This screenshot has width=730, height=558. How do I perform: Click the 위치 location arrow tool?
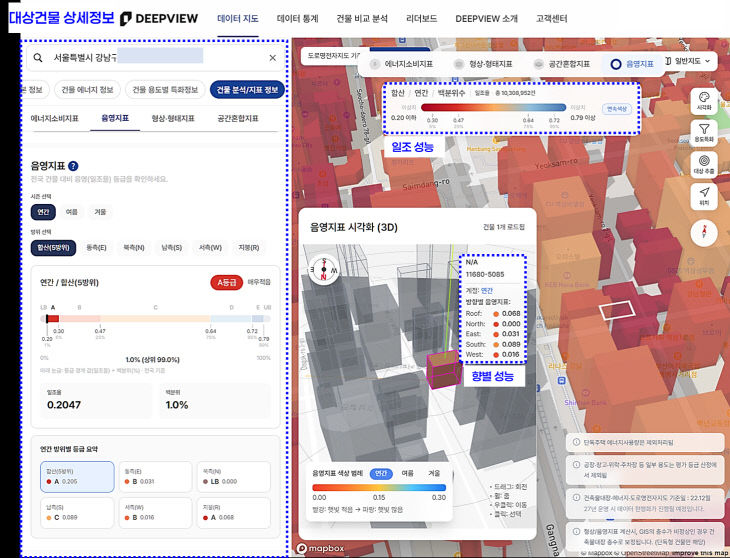click(704, 196)
